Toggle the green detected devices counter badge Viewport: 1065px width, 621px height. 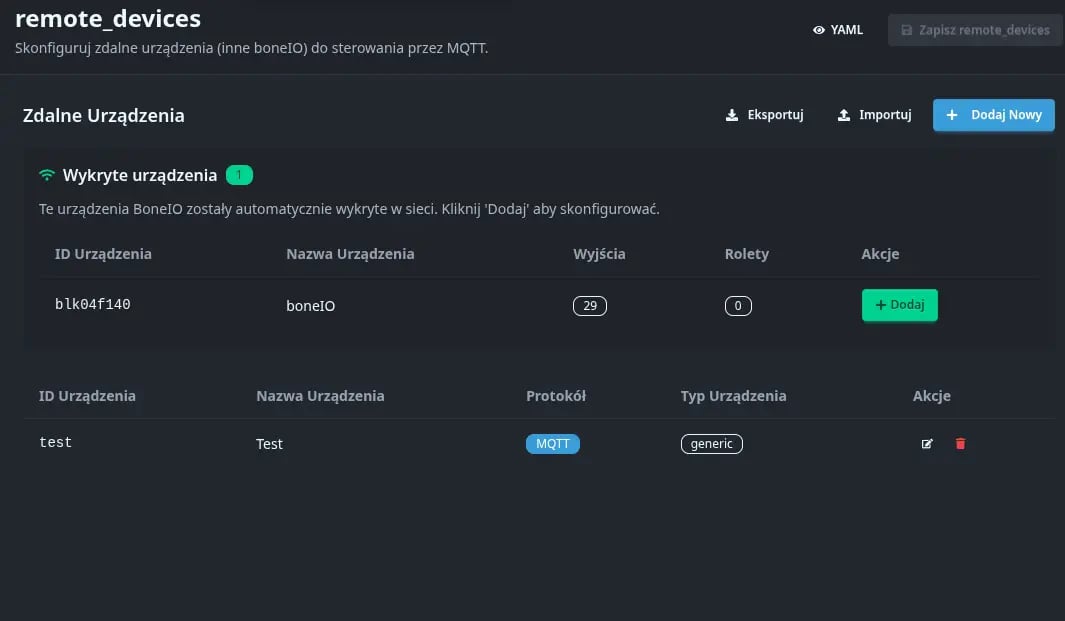[239, 174]
